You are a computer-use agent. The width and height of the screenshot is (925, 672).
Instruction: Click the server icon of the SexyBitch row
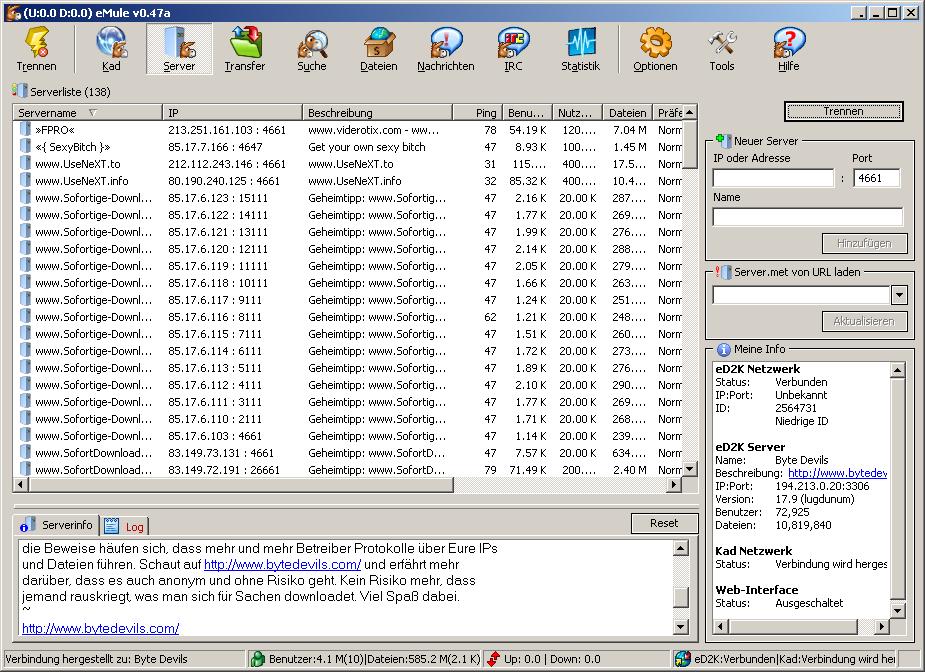click(25, 146)
